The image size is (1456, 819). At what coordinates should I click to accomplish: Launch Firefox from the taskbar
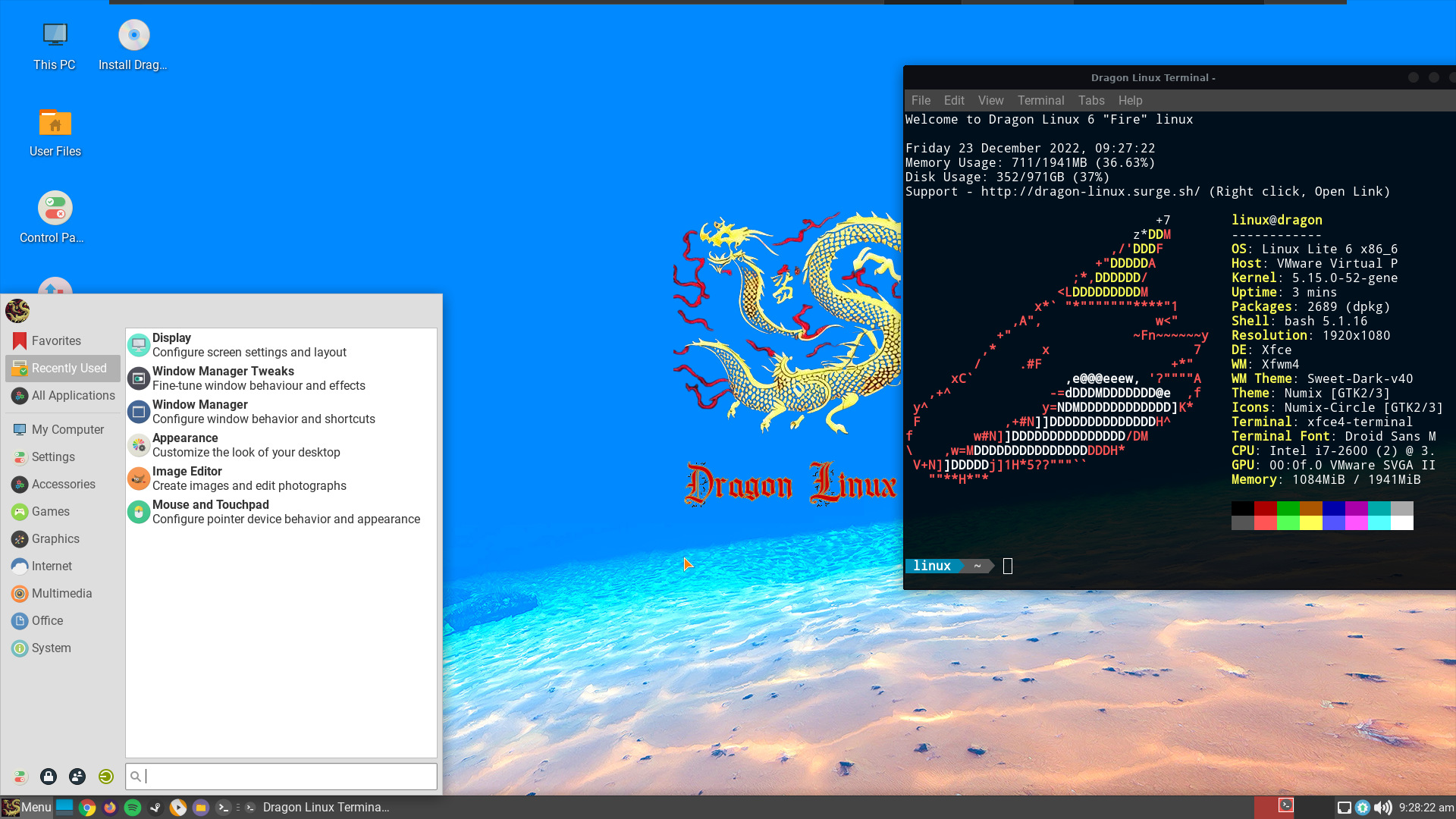110,808
